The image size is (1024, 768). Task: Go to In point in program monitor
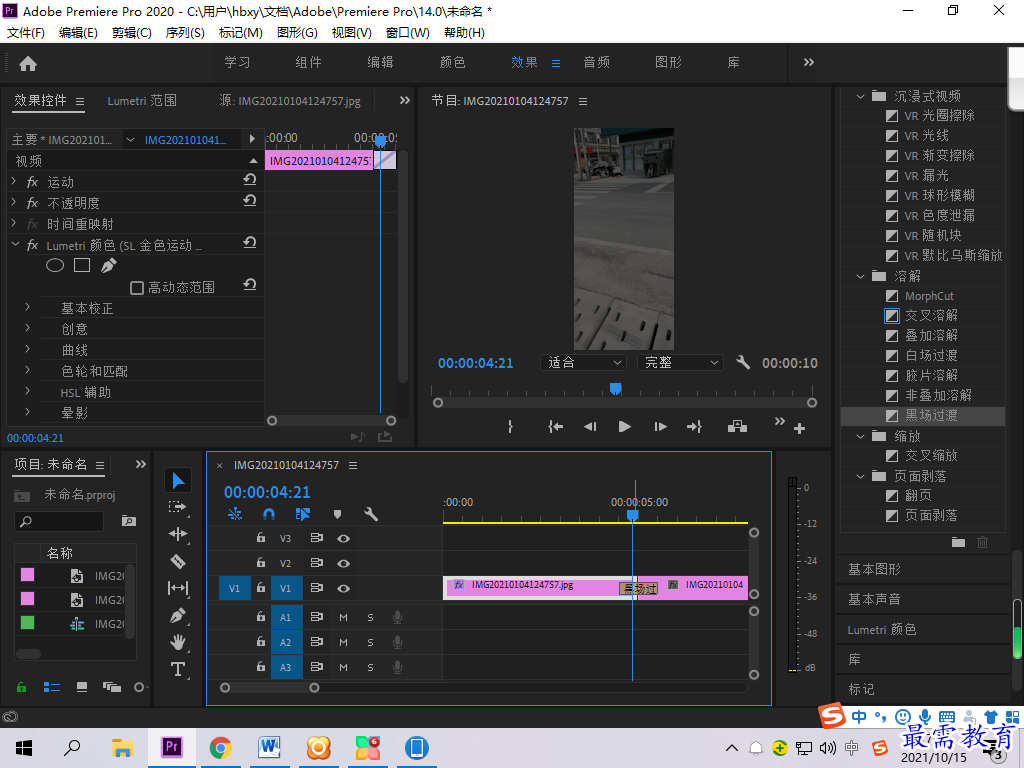[x=555, y=426]
